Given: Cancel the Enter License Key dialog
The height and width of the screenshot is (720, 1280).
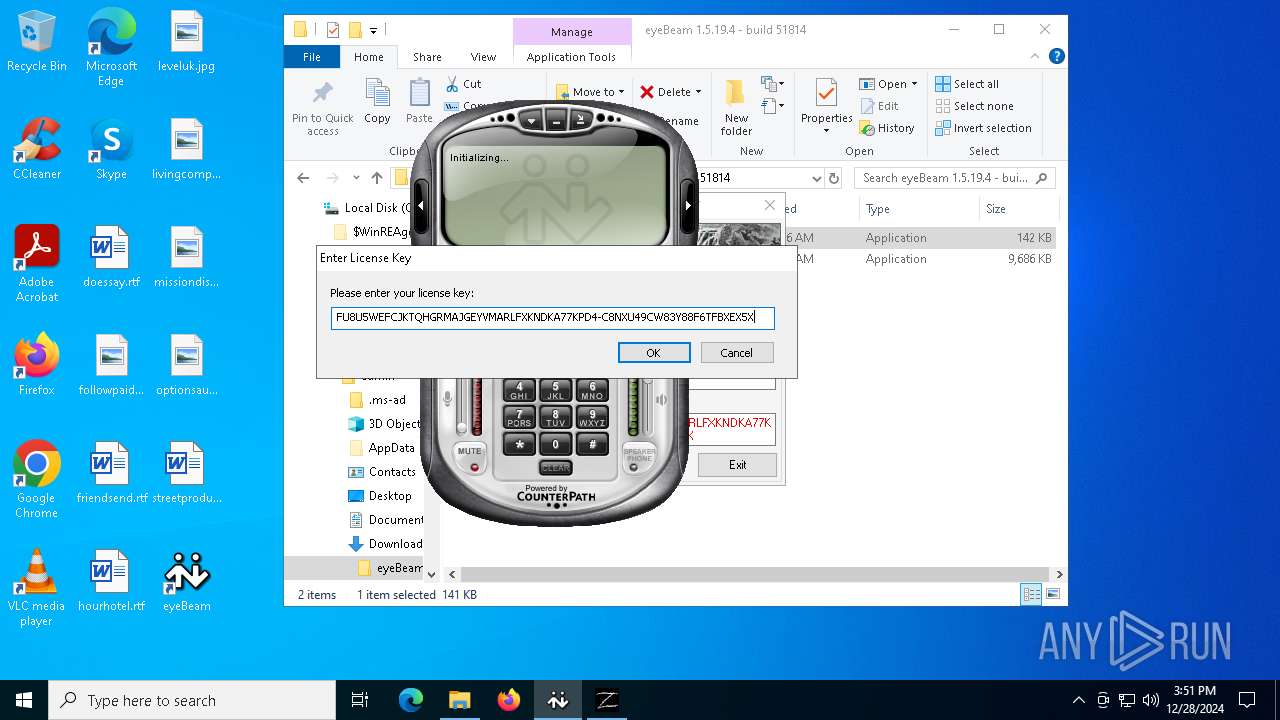Looking at the screenshot, I should pos(736,353).
